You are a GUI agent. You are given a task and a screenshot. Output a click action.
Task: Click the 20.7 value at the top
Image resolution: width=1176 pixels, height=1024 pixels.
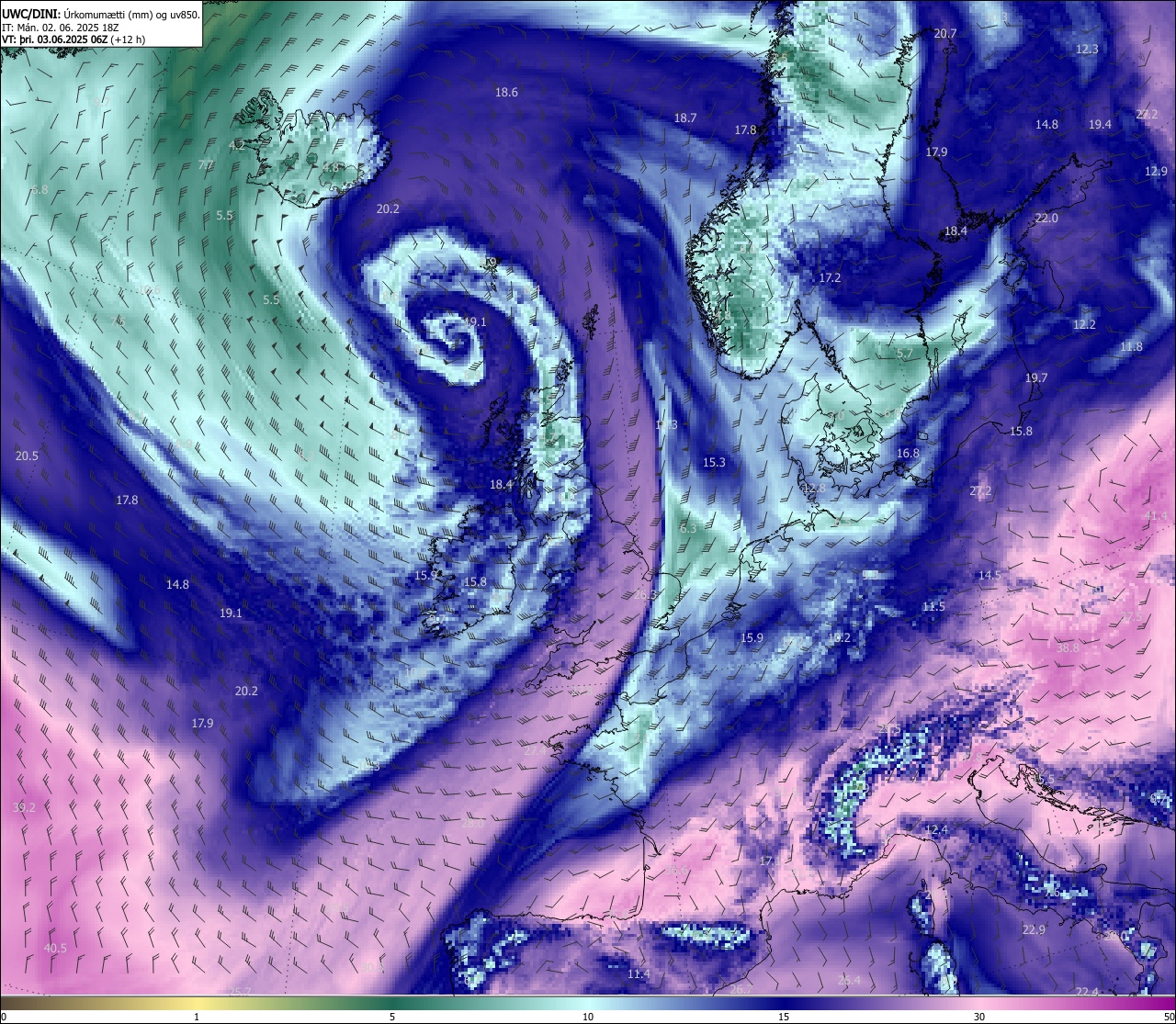click(945, 33)
